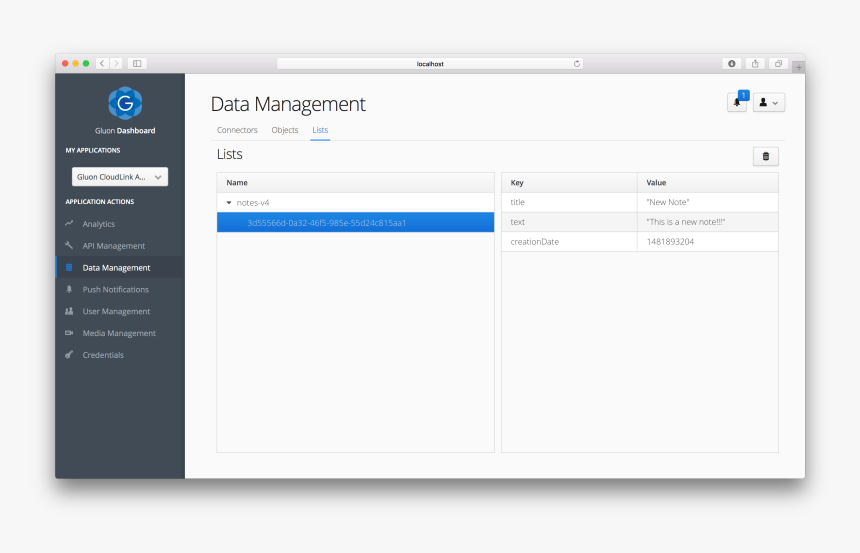860x553 pixels.
Task: Click the User Management people icon
Action: [69, 311]
